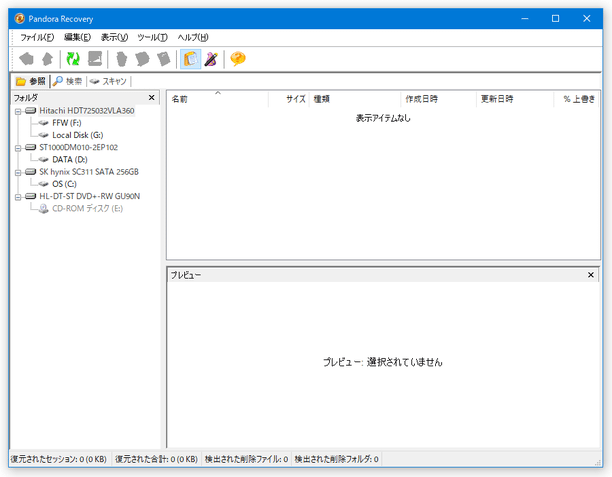
Task: Select OS (C:) in folder tree
Action: [64, 184]
